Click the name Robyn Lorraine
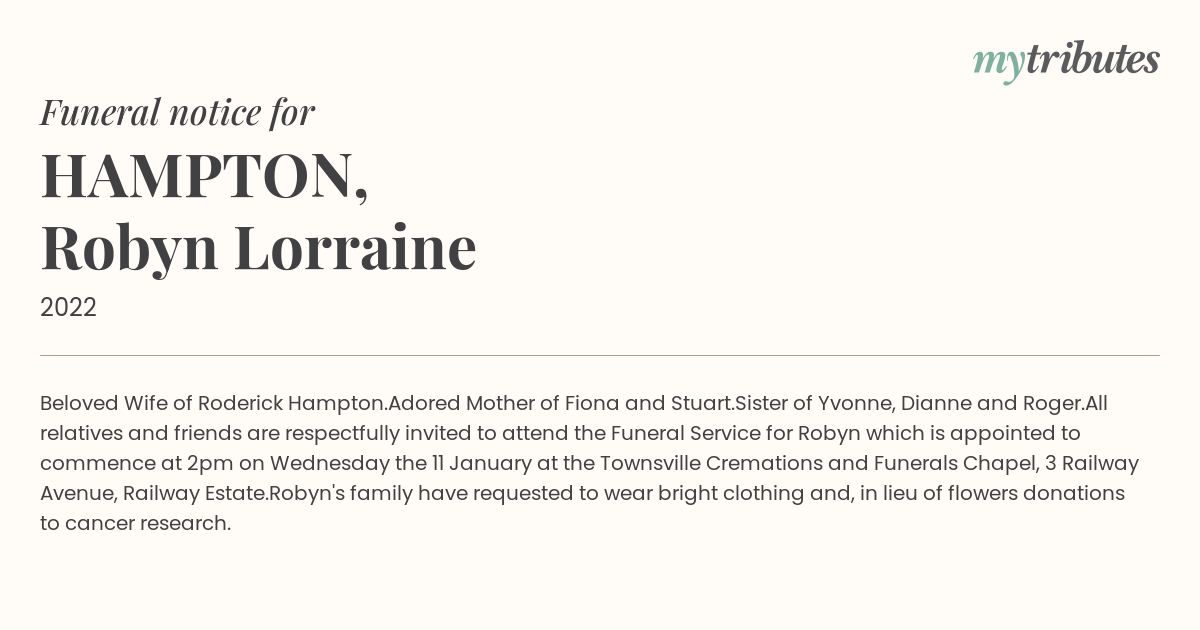The height and width of the screenshot is (630, 1200). [258, 248]
